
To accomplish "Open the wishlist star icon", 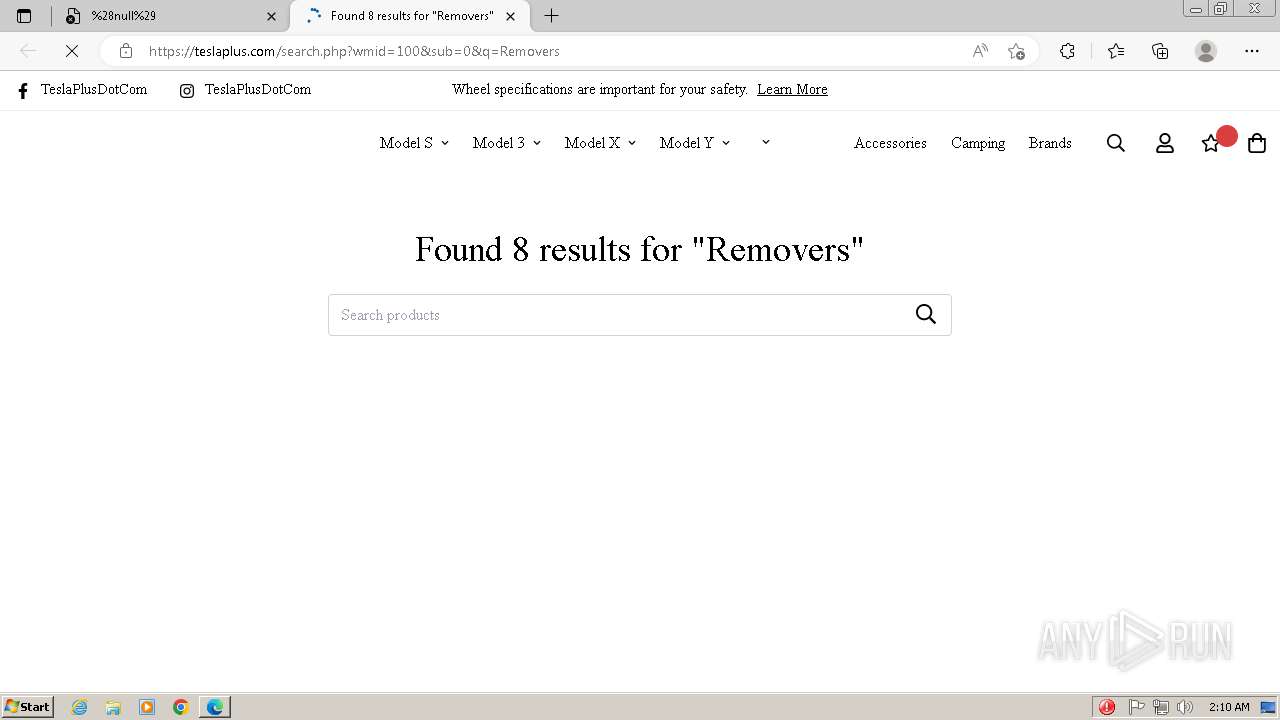I will [1211, 143].
